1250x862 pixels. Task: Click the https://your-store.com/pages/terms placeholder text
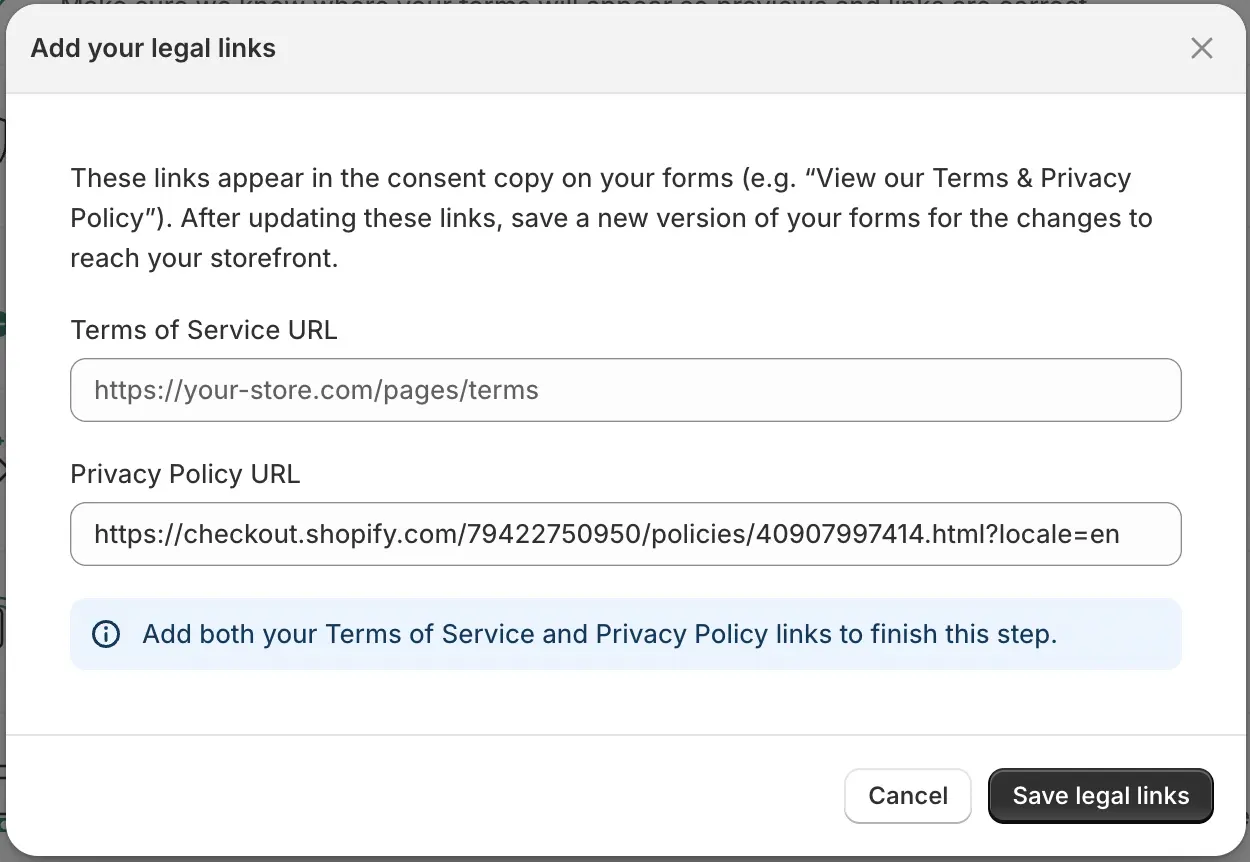[316, 390]
